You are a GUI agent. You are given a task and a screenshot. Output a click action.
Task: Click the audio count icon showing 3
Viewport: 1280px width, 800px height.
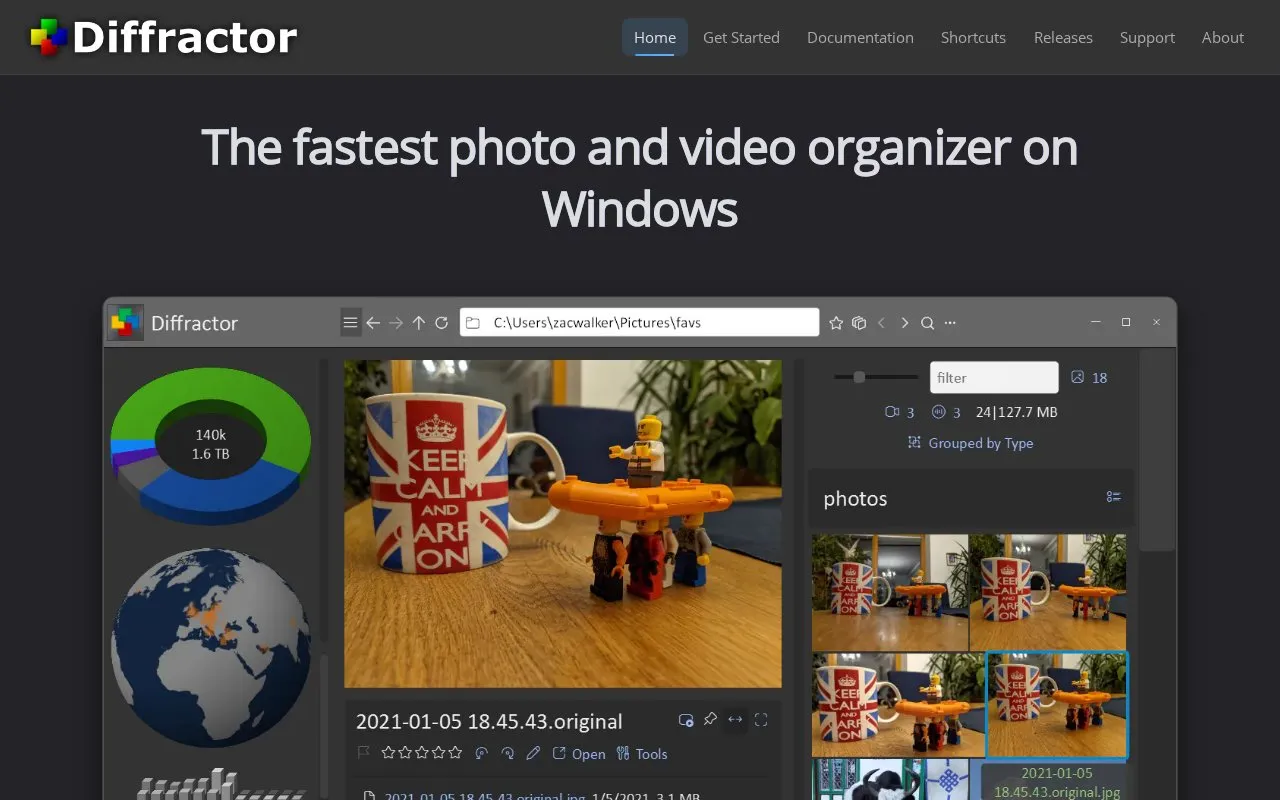tap(939, 412)
